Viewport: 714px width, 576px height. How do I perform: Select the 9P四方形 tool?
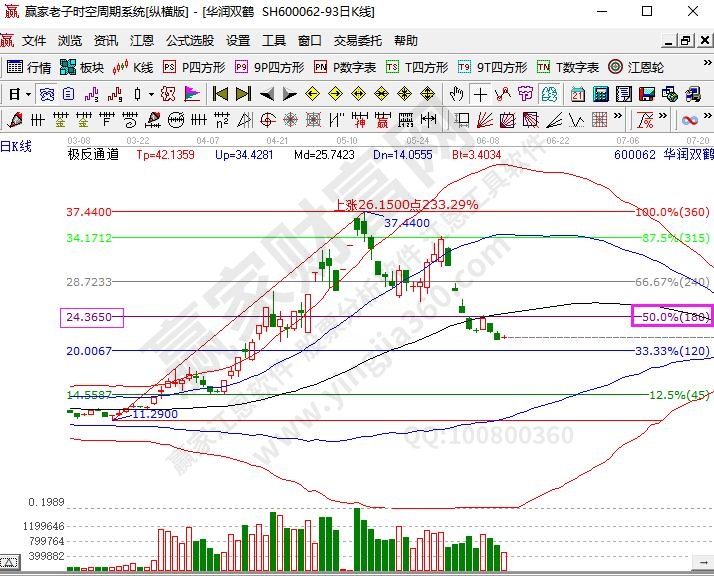[x=269, y=67]
